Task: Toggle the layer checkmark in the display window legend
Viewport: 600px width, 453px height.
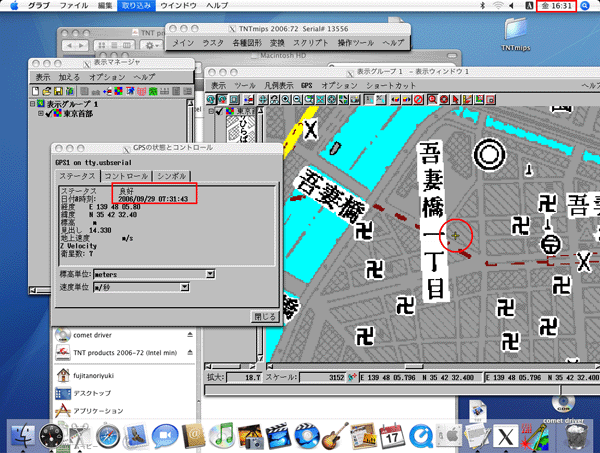Action: tap(217, 113)
